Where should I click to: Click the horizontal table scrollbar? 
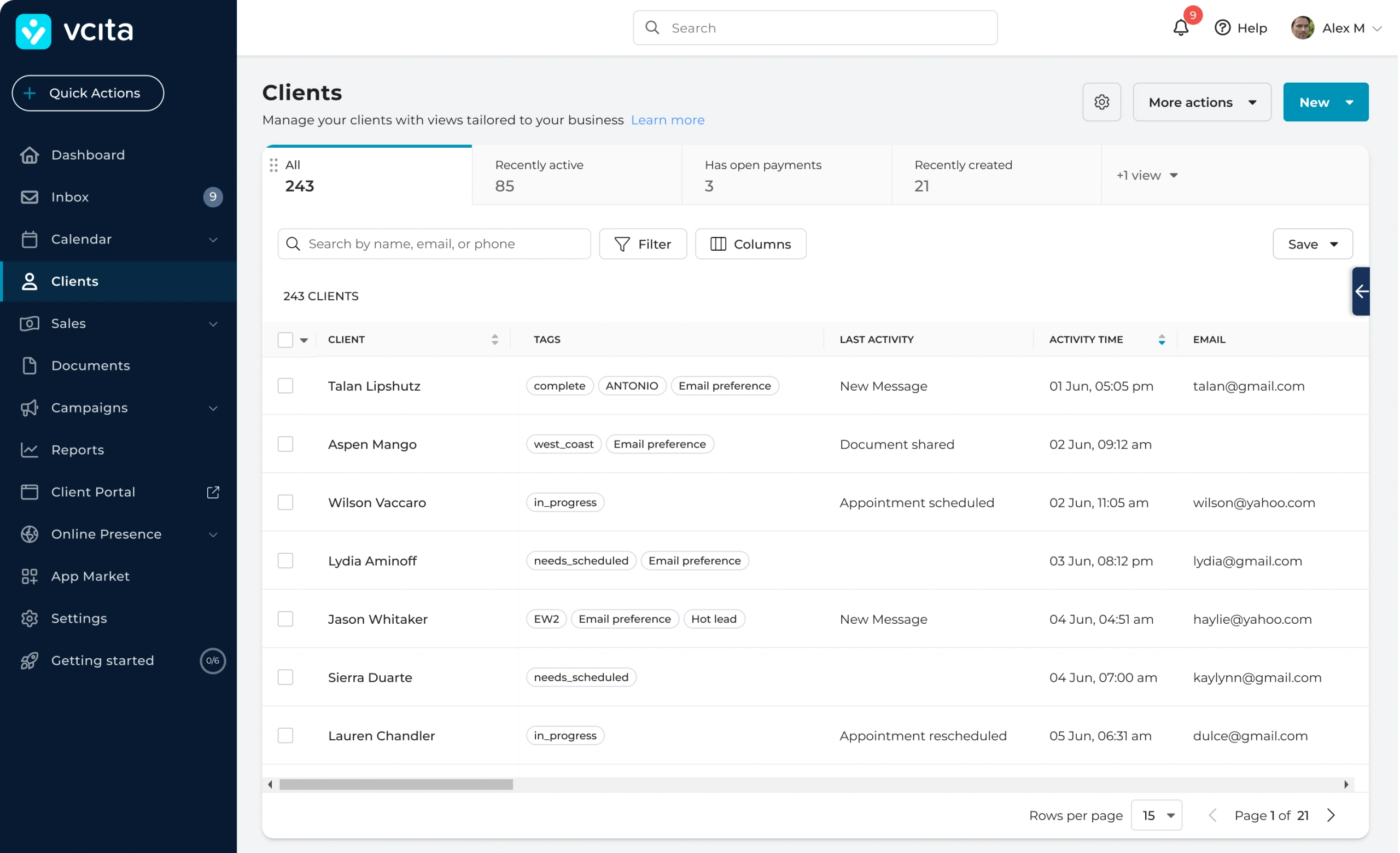pos(396,785)
